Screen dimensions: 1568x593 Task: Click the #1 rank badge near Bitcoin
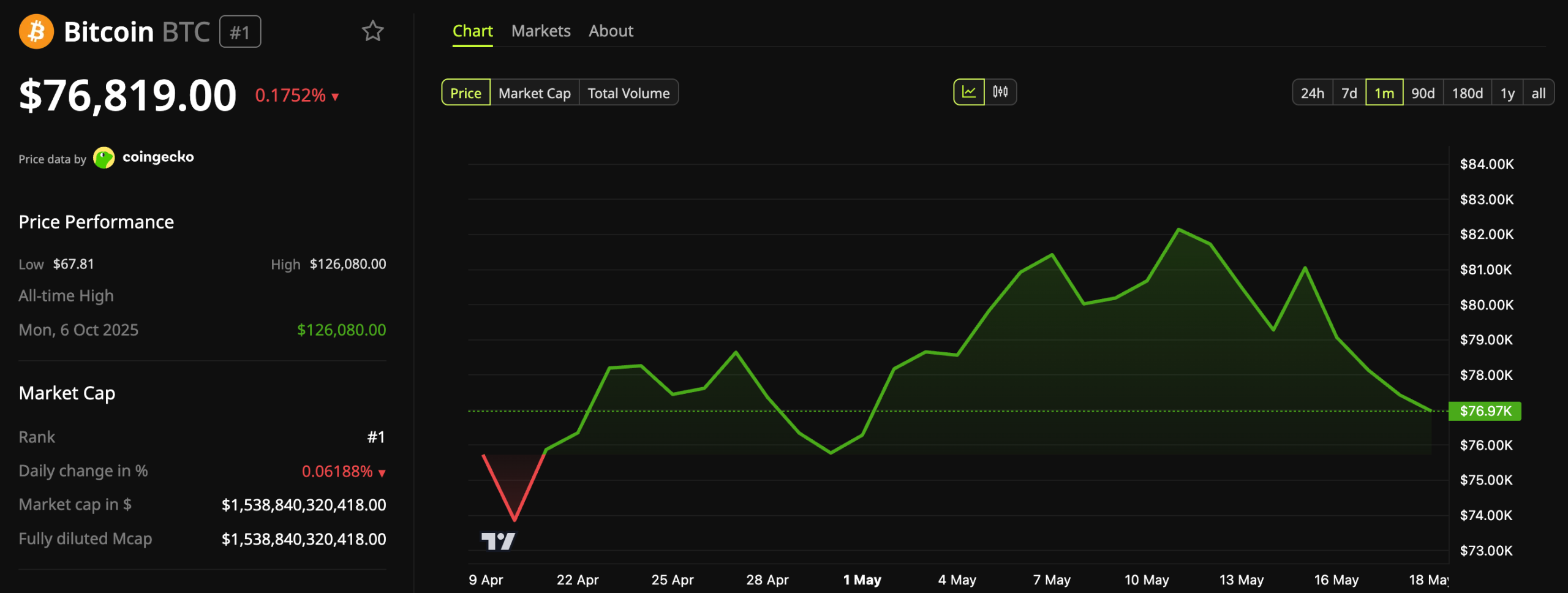240,32
